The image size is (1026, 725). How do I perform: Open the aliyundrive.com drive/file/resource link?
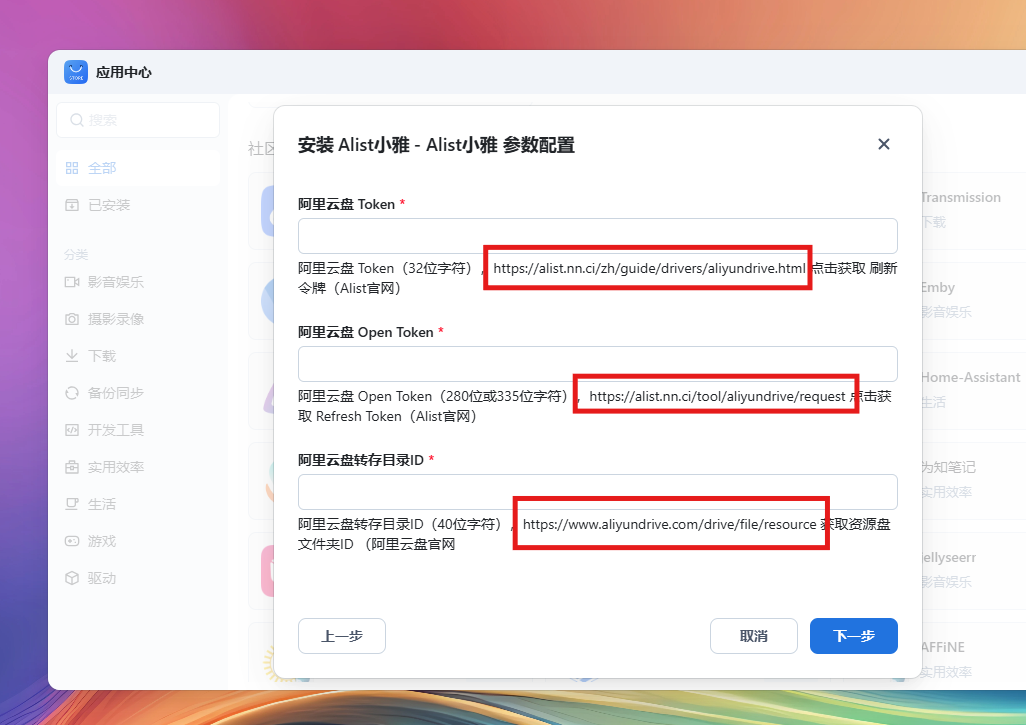tap(669, 525)
